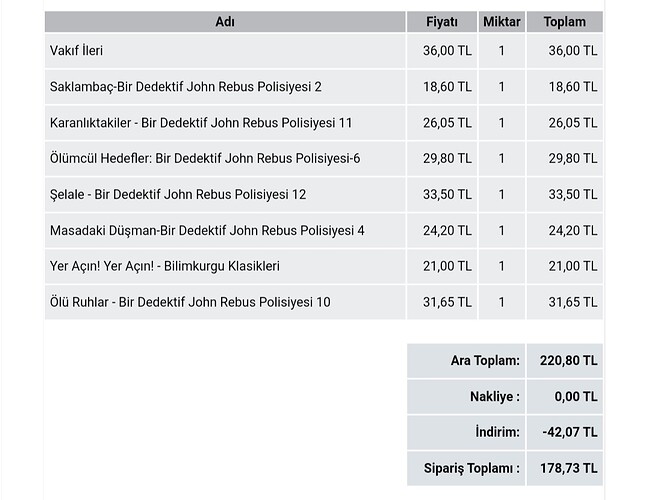
Task: Click the Sipariş Toplamı label
Action: coord(472,469)
